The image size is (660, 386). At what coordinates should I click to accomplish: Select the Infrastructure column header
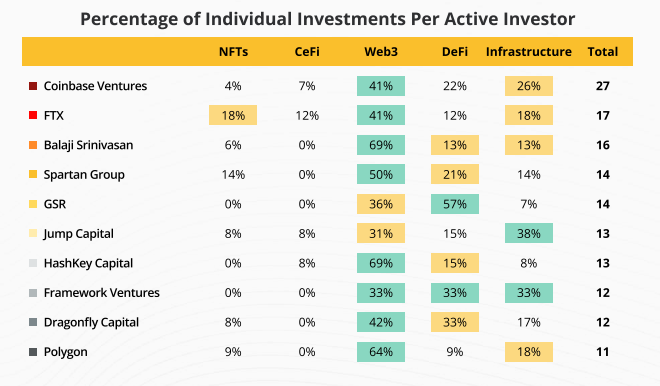pos(529,52)
